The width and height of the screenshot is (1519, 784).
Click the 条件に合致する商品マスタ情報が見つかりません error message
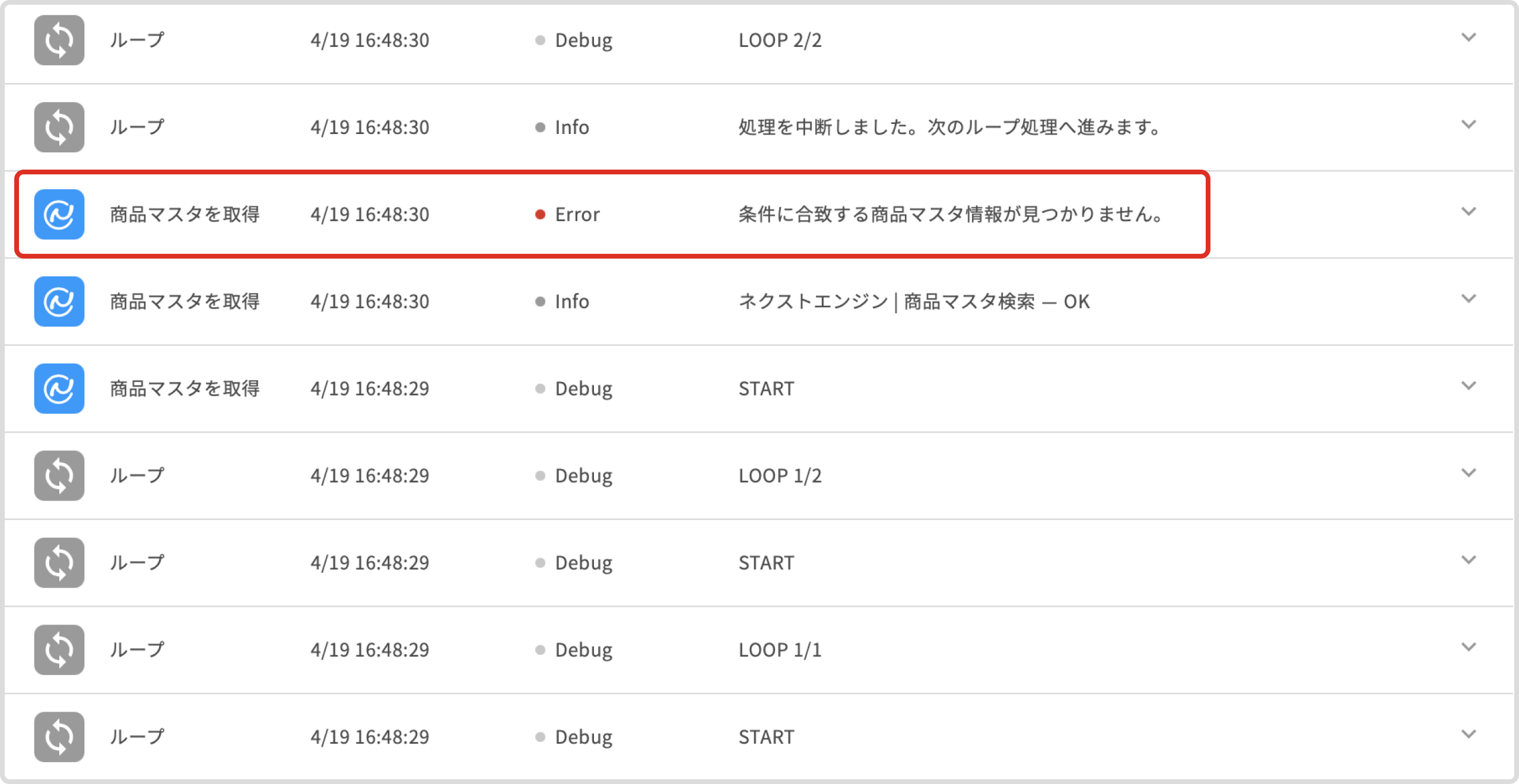click(951, 215)
